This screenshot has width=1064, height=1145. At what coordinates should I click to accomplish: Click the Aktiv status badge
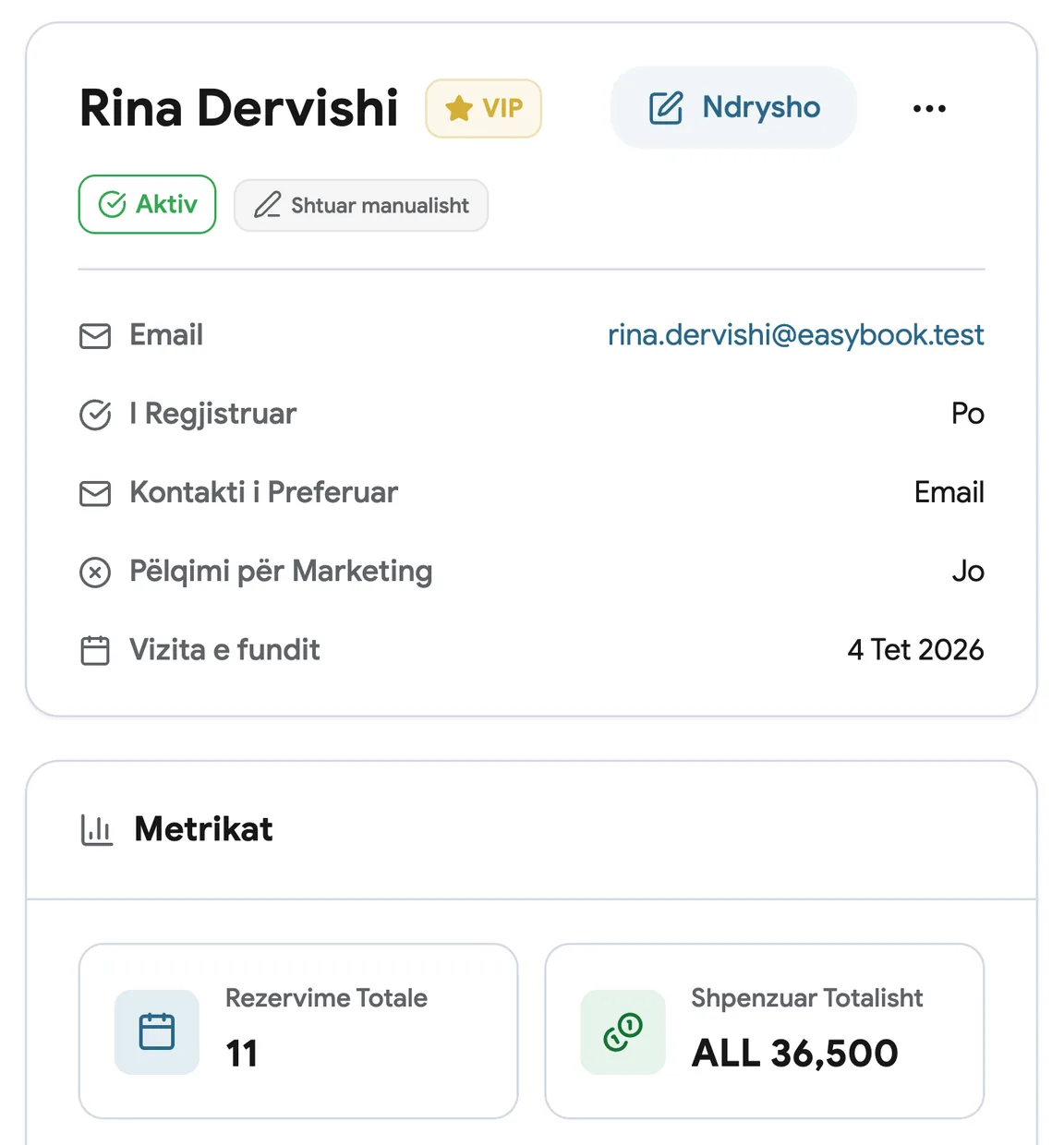[148, 204]
